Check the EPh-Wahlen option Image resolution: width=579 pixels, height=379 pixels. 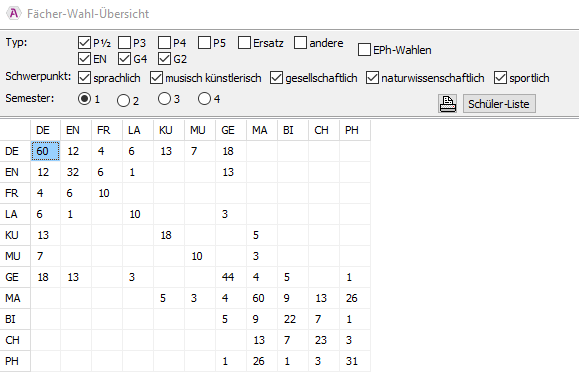(364, 50)
